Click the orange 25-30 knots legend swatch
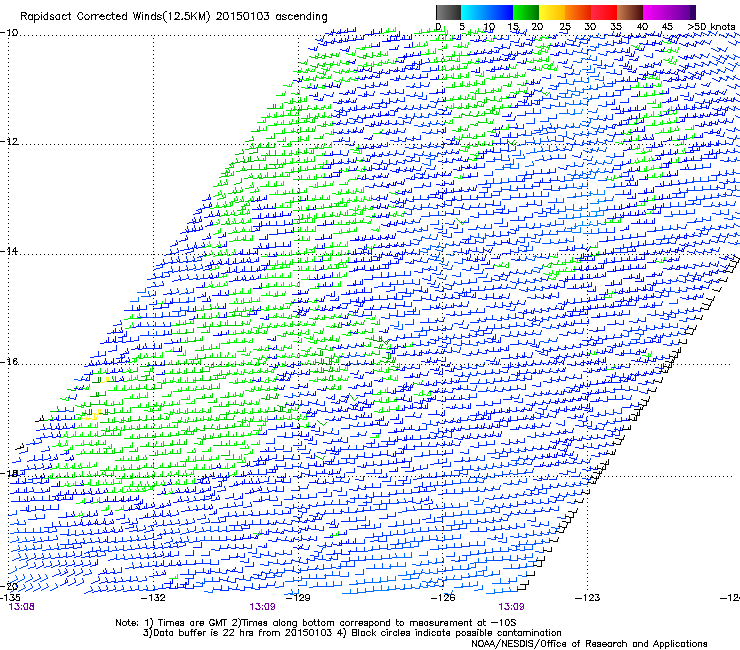This screenshot has width=740, height=650. coord(578,12)
